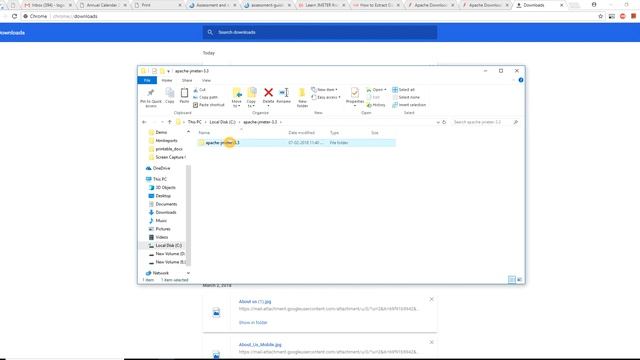Select Desktop in navigation pane
The height and width of the screenshot is (360, 640).
pyautogui.click(x=160, y=196)
